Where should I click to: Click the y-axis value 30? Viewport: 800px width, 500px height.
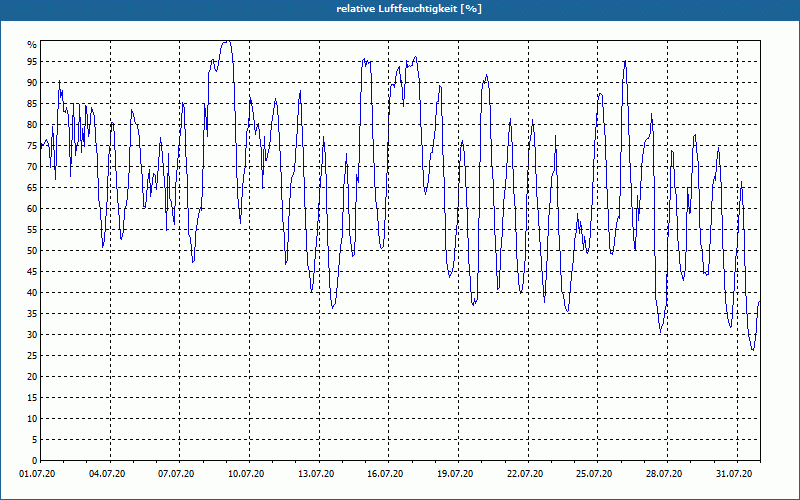[x=32, y=335]
